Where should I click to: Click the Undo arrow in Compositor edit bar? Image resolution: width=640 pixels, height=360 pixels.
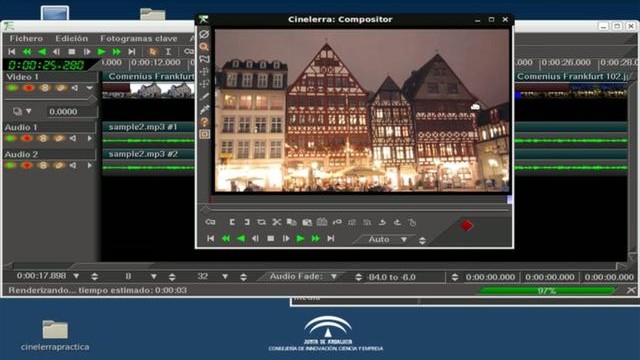click(x=382, y=222)
